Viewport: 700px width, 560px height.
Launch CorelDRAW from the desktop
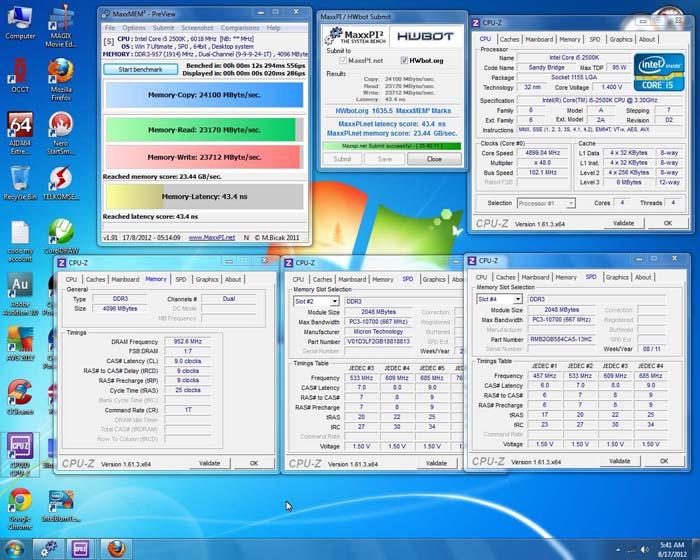[x=61, y=237]
